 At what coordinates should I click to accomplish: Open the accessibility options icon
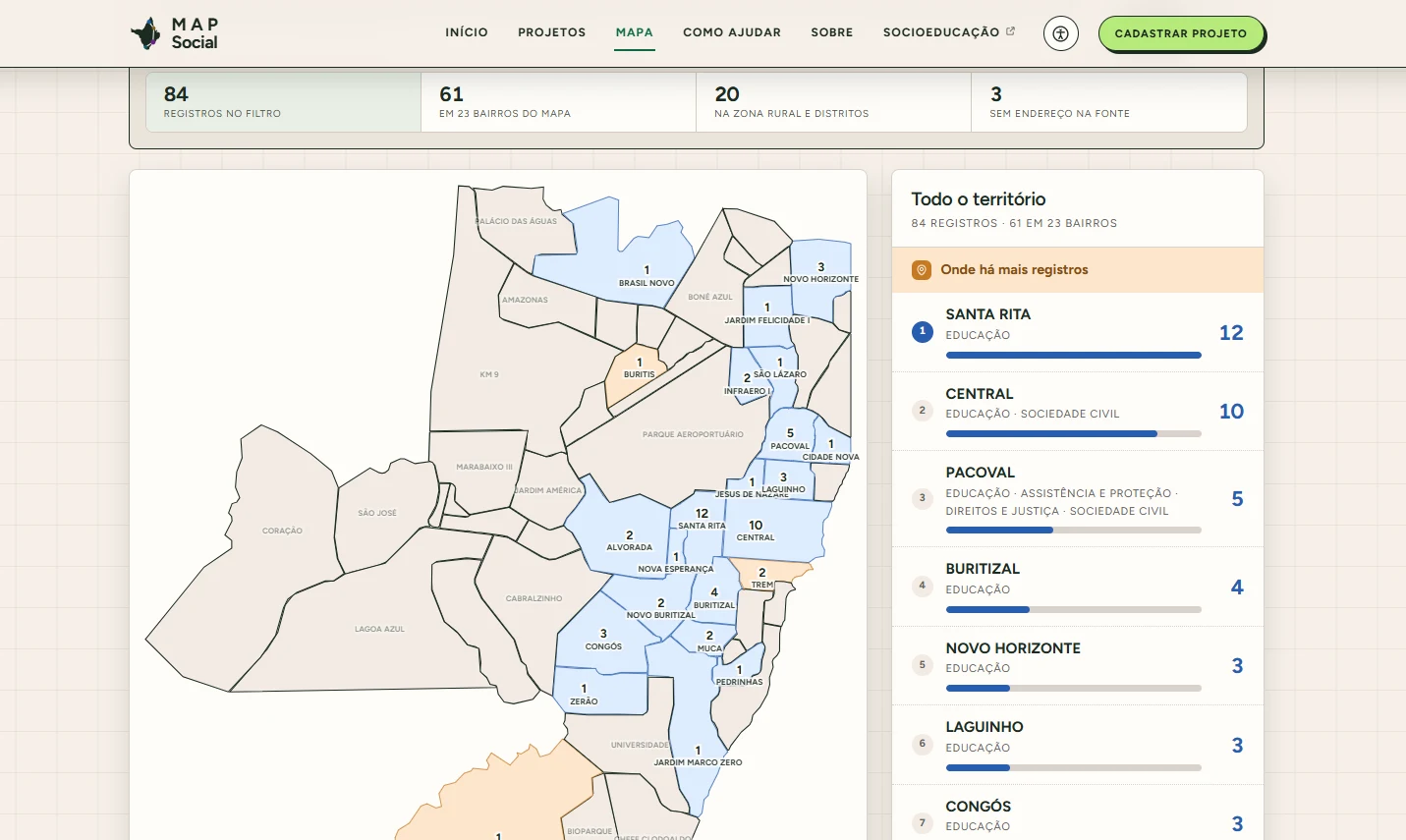click(1060, 33)
